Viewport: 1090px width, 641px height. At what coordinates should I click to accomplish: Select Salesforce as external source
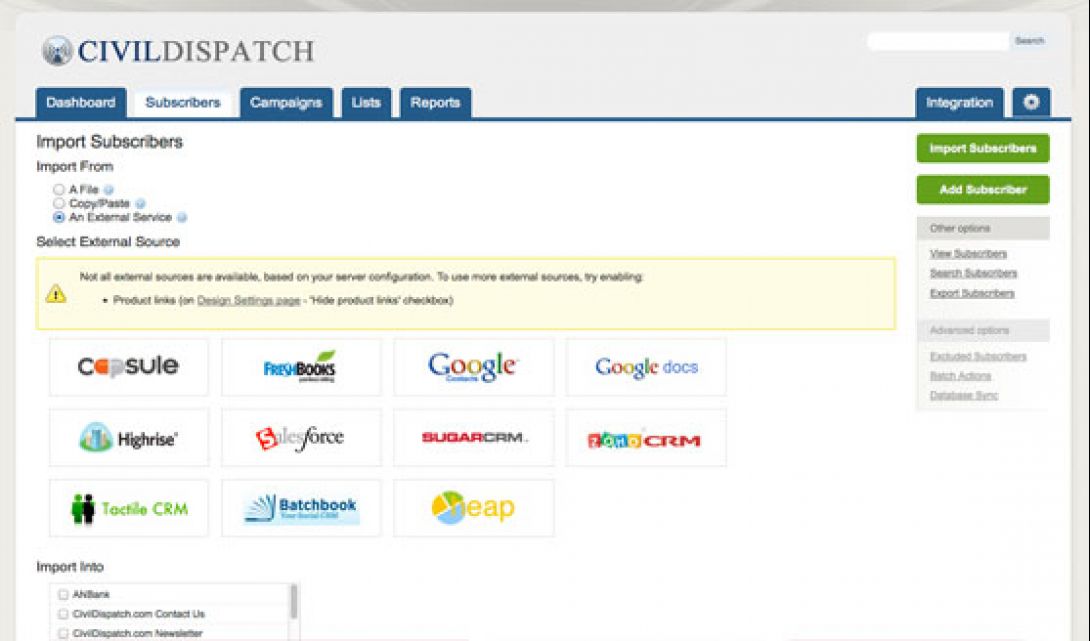pyautogui.click(x=301, y=437)
